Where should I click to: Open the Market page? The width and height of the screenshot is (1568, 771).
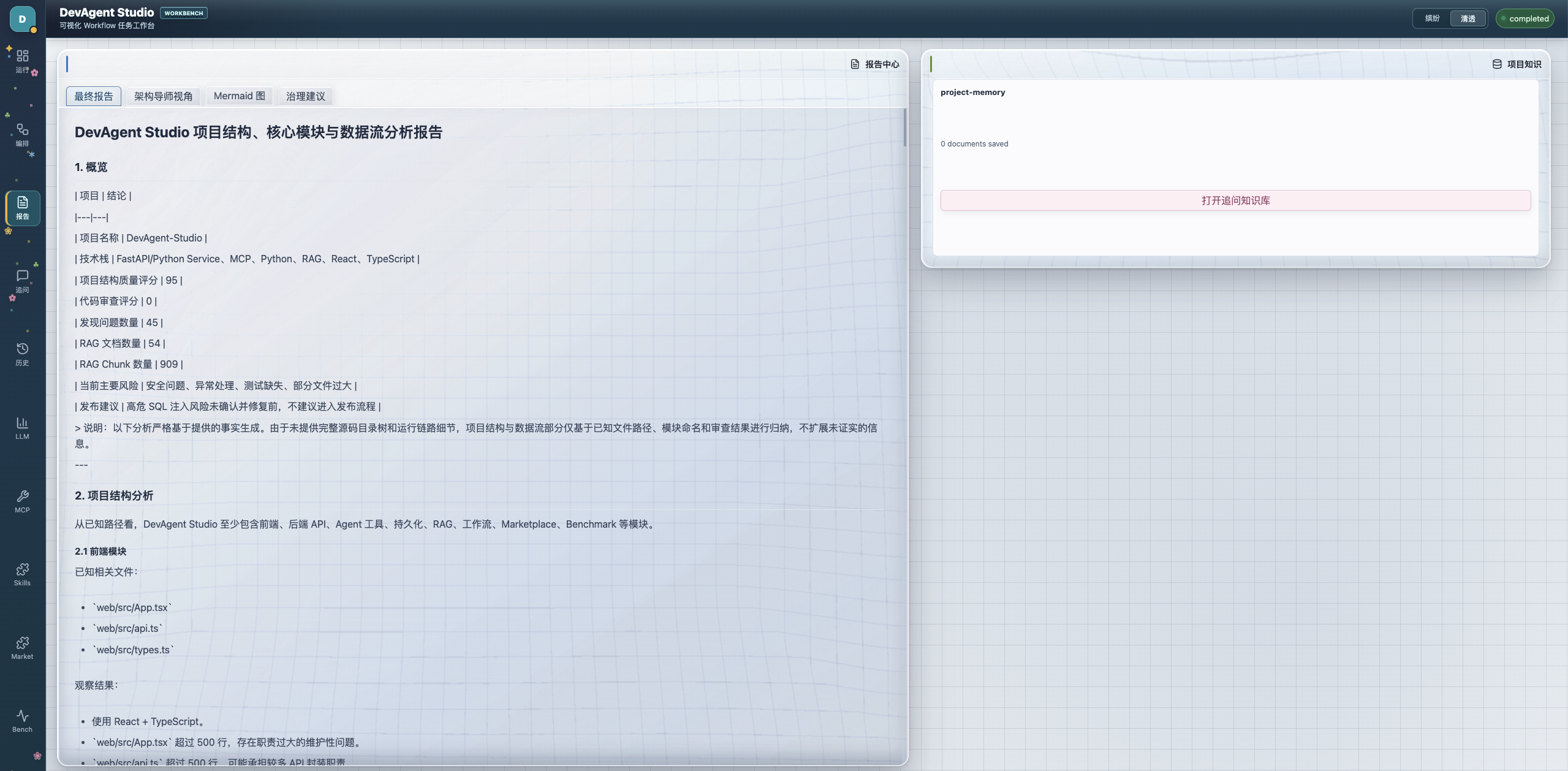(x=23, y=648)
